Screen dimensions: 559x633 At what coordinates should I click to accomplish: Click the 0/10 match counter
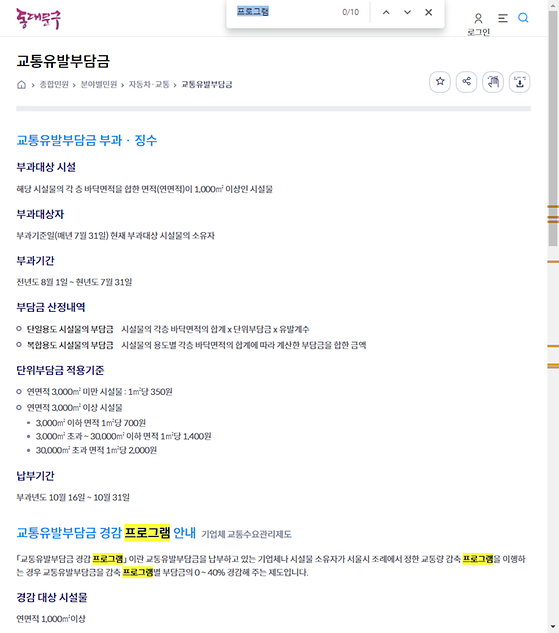point(350,13)
